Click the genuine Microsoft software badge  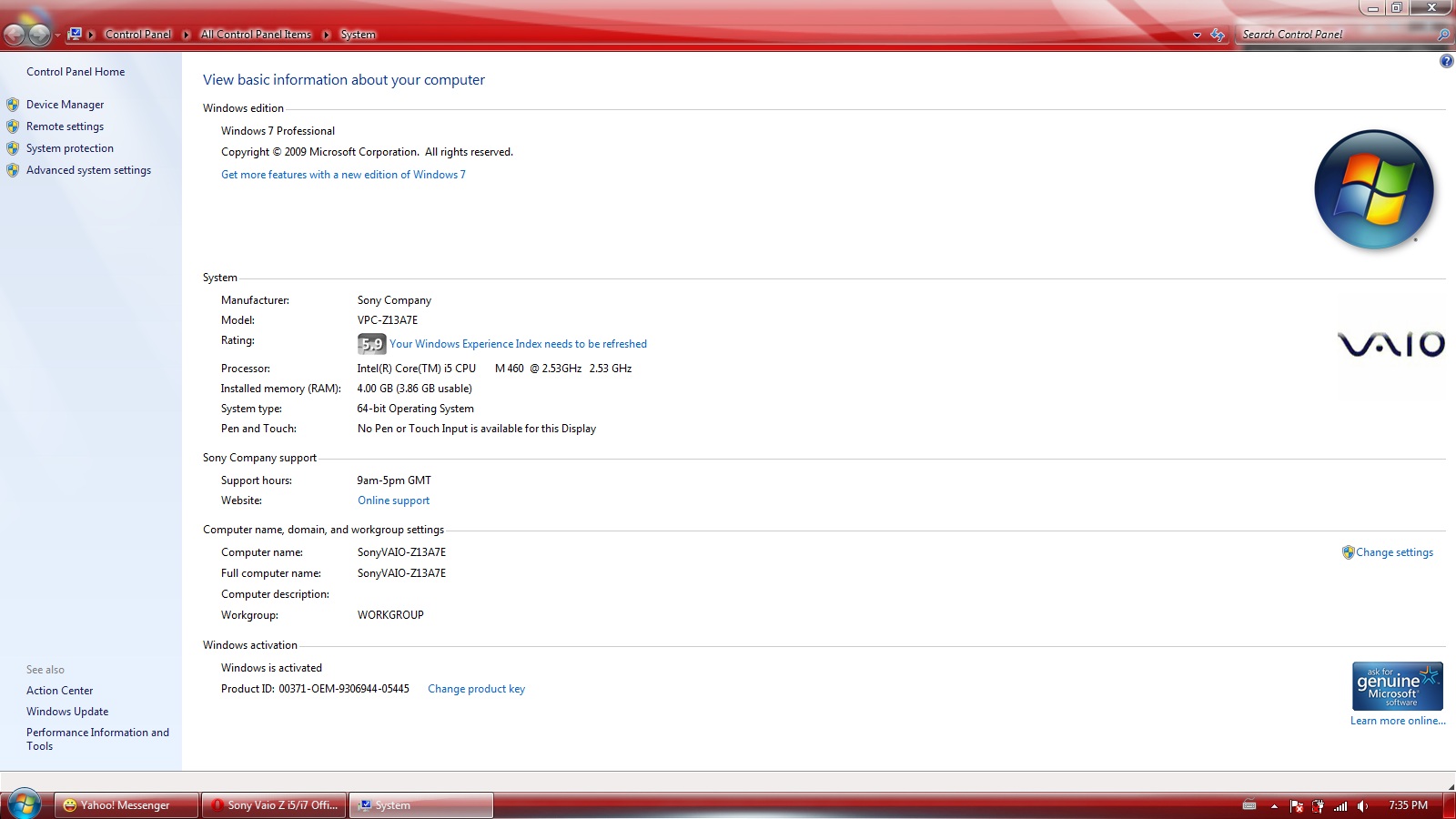coord(1398,686)
